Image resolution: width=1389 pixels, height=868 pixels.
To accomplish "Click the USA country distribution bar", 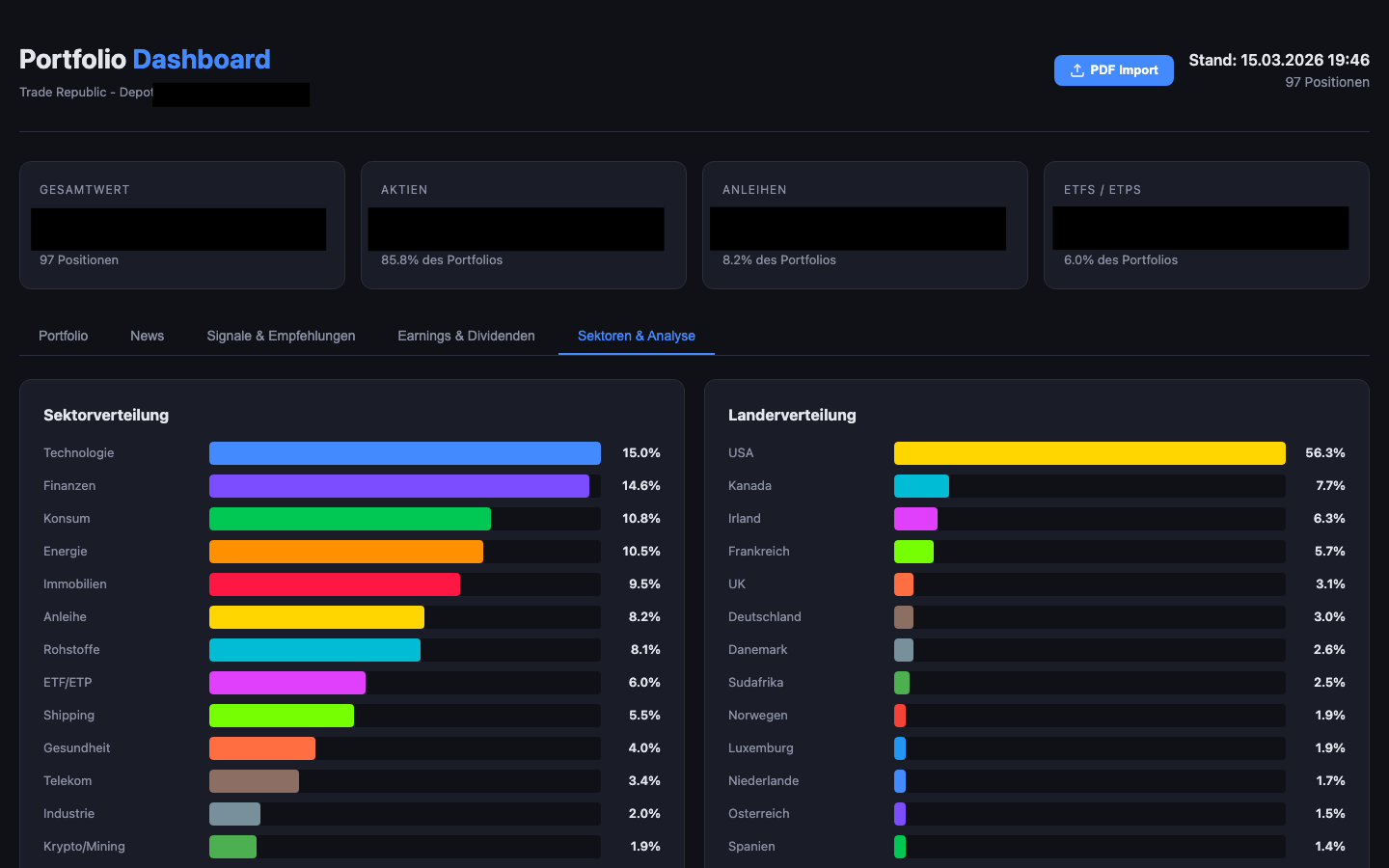I will 1089,452.
